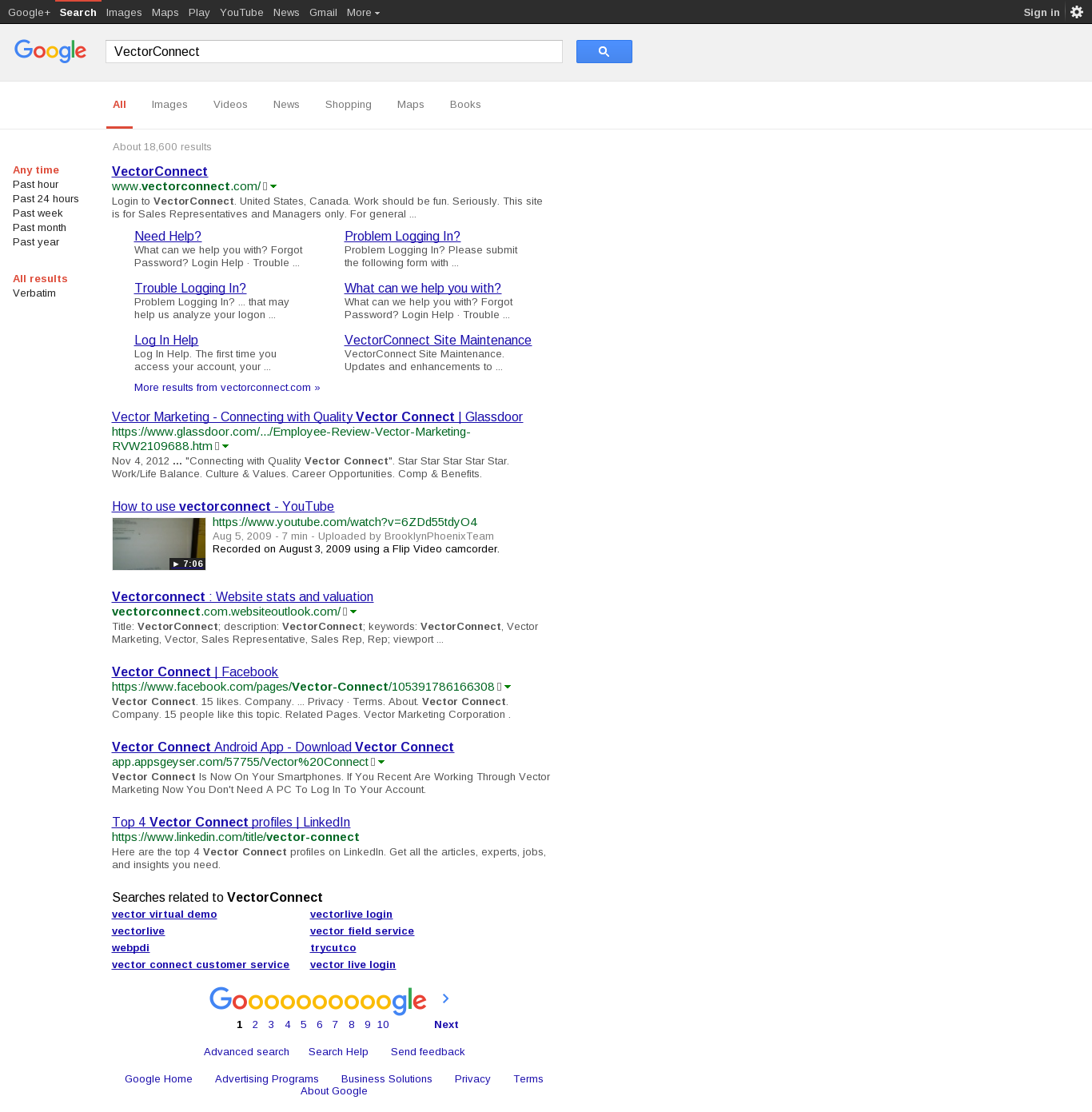Click the Google logo in the header
The width and height of the screenshot is (1092, 1112).
click(x=50, y=51)
